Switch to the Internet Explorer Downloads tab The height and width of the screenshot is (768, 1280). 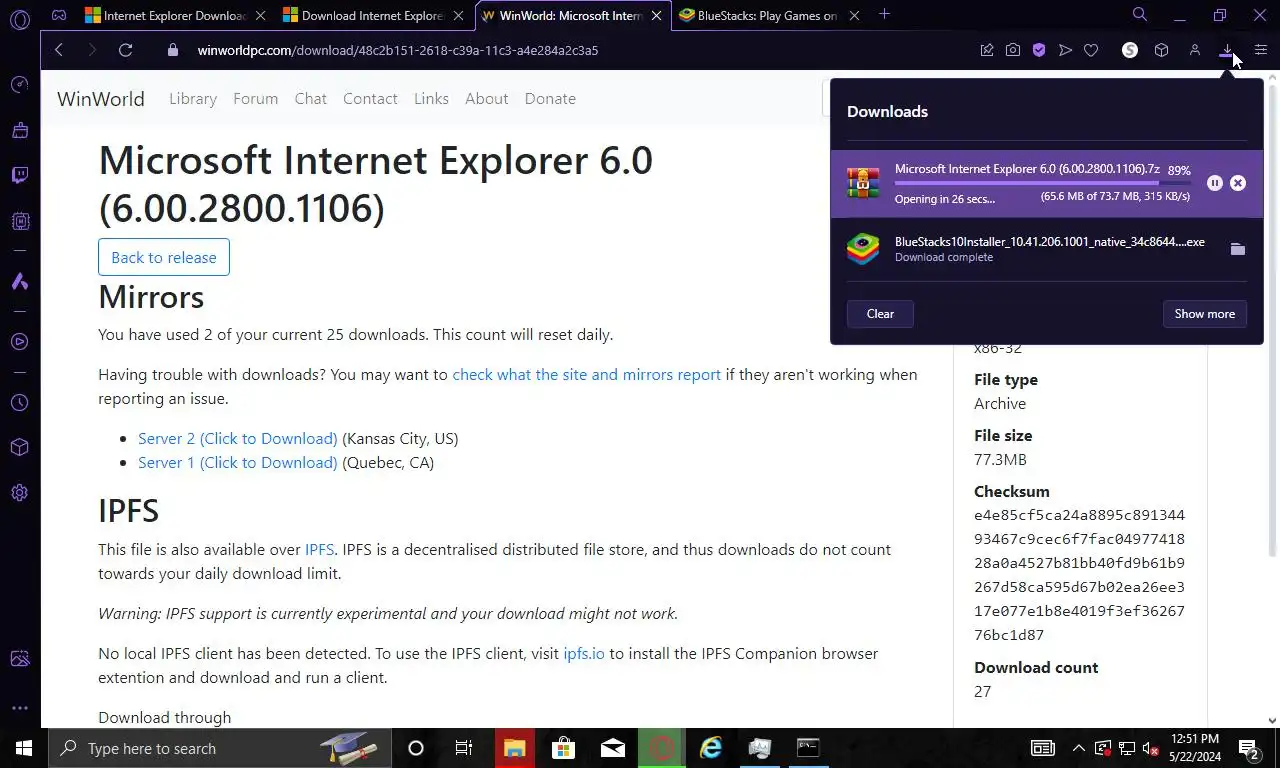coord(174,15)
